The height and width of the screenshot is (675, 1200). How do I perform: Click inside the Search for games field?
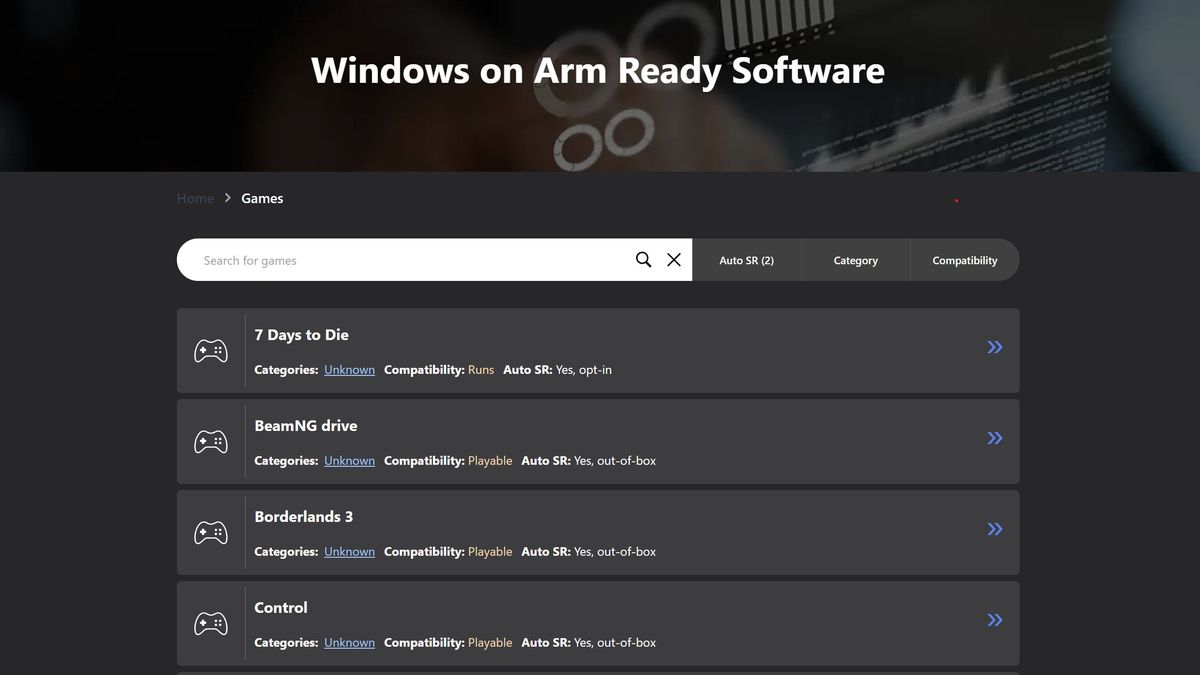[400, 259]
